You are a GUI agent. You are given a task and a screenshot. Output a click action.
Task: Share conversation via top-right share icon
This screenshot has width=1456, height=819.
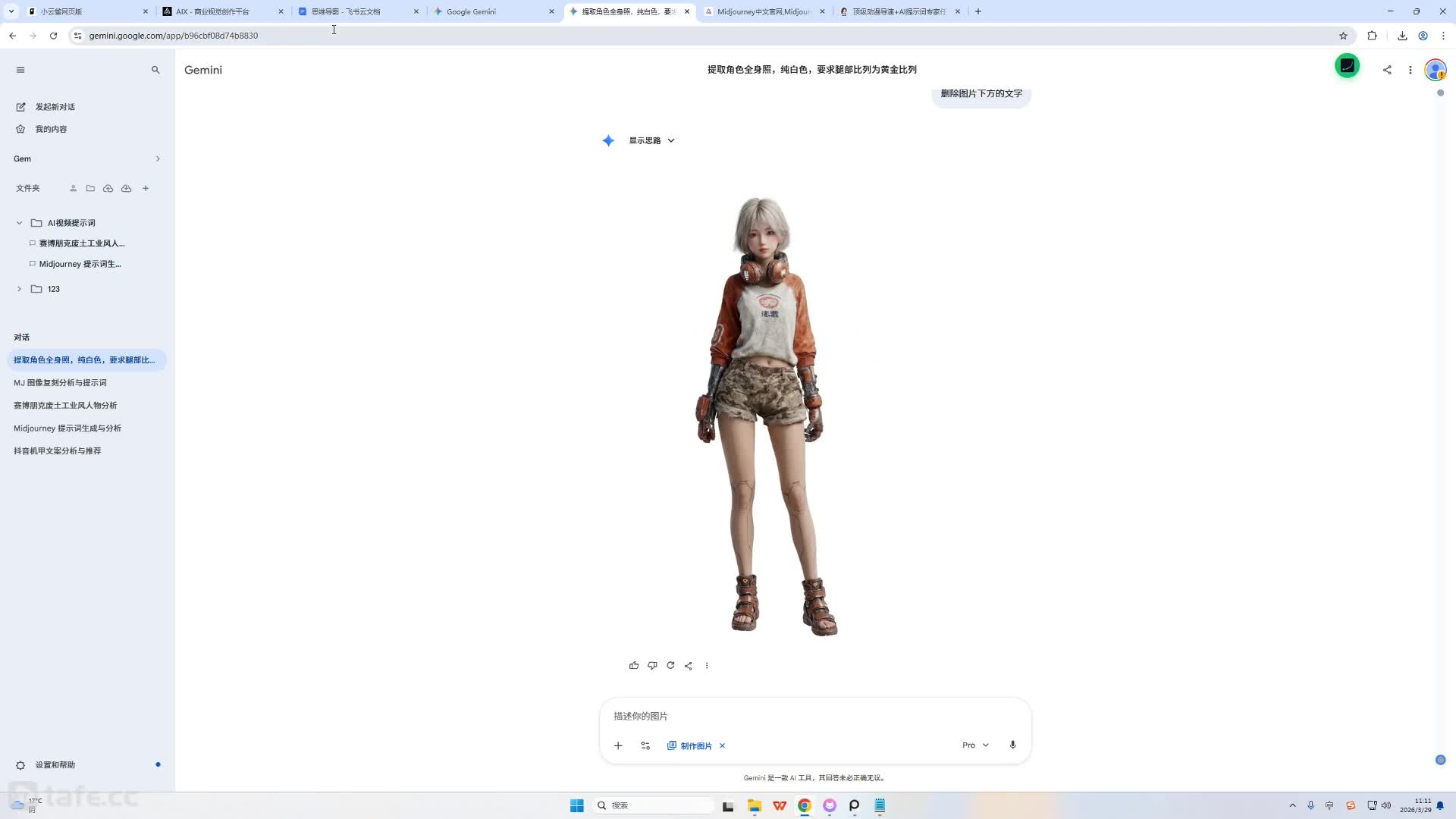(1387, 70)
